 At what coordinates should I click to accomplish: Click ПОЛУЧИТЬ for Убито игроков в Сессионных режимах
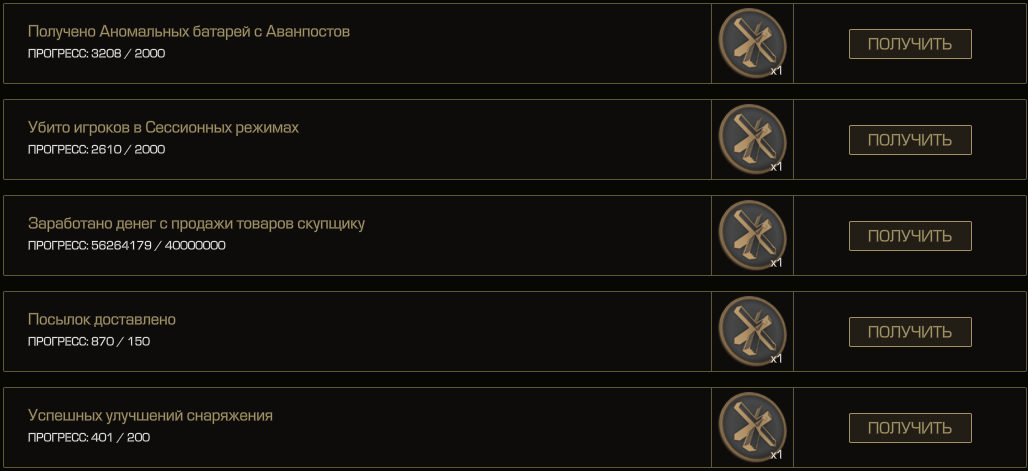click(910, 140)
